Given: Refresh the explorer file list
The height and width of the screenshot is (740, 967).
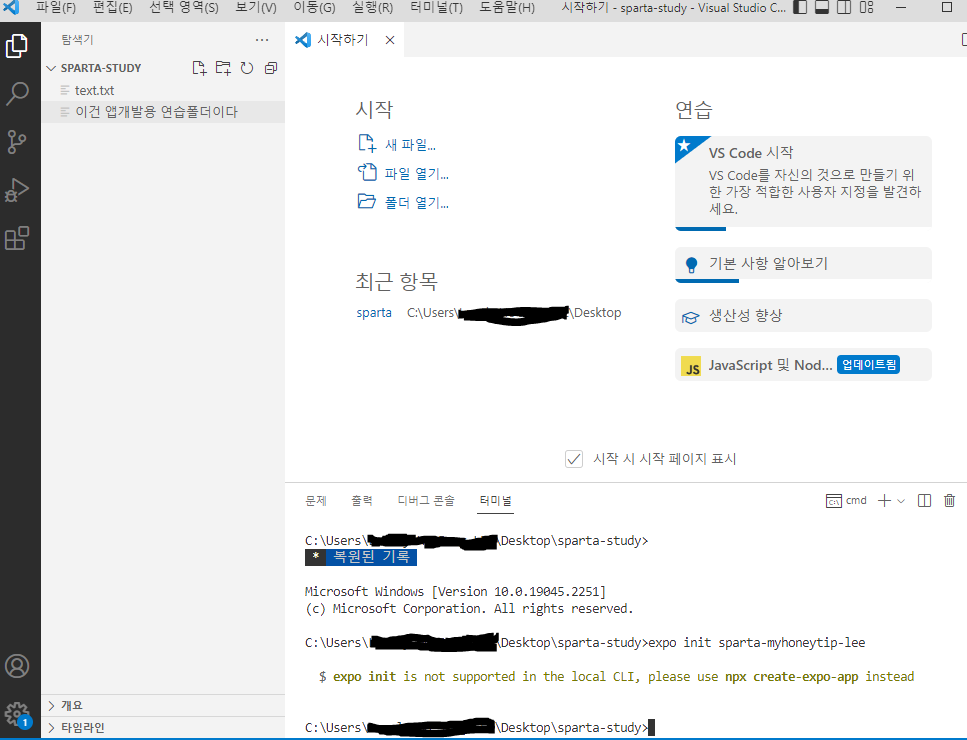Looking at the screenshot, I should click(x=247, y=68).
